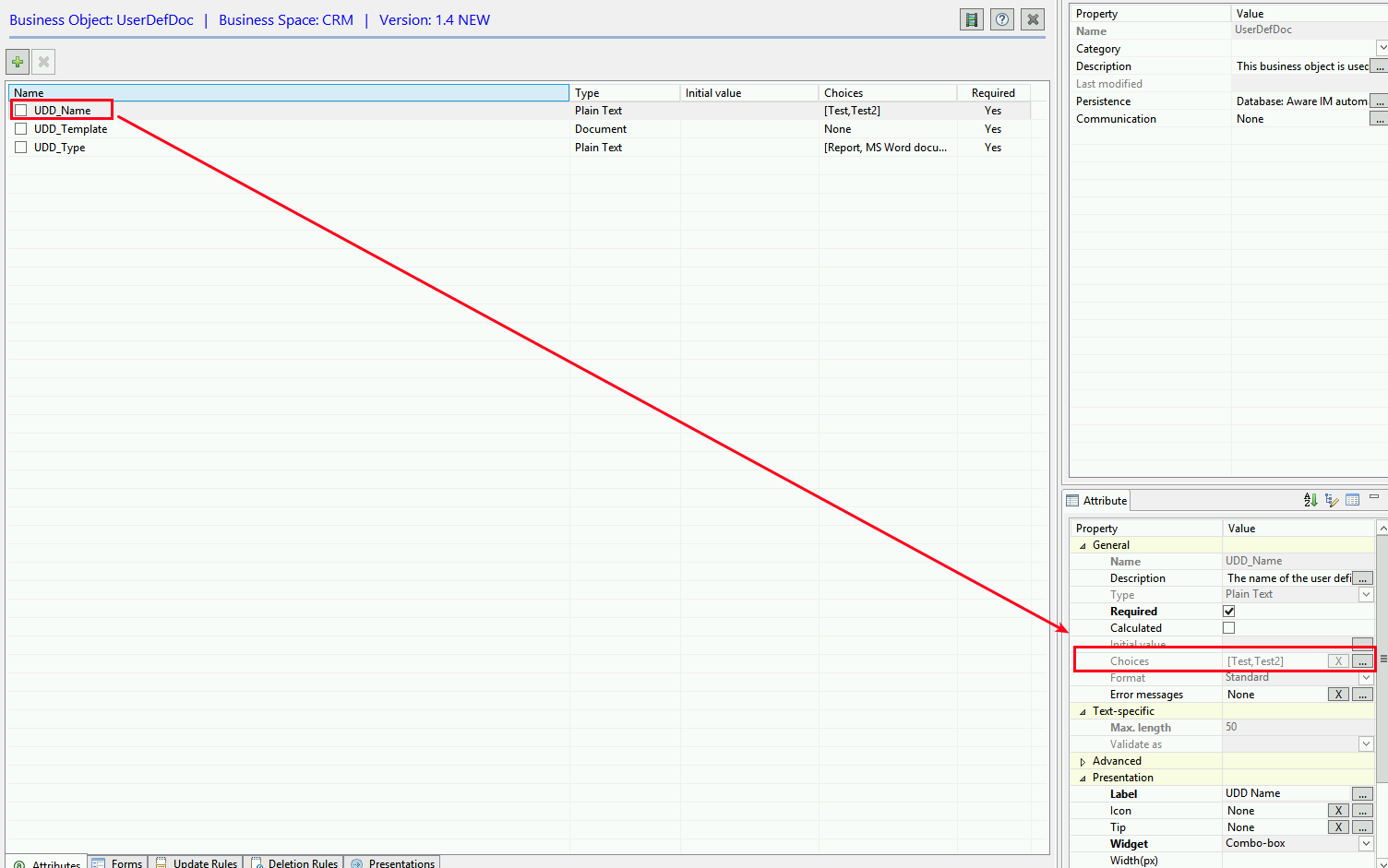1388x868 pixels.
Task: Edit the Label property via ellipsis
Action: pos(1362,794)
